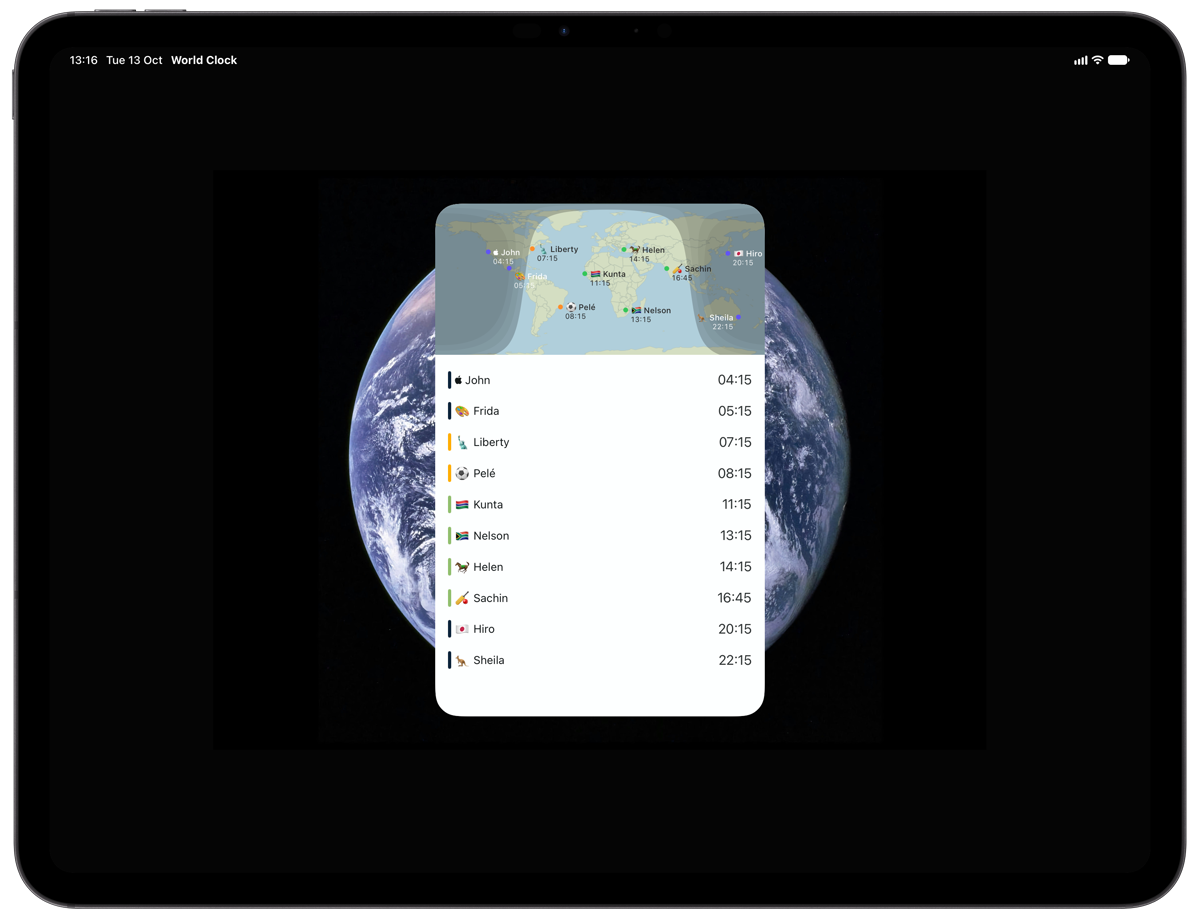This screenshot has width=1200, height=920.
Task: Tap the cricket bat emoji beside Sachin in the list
Action: pos(461,598)
